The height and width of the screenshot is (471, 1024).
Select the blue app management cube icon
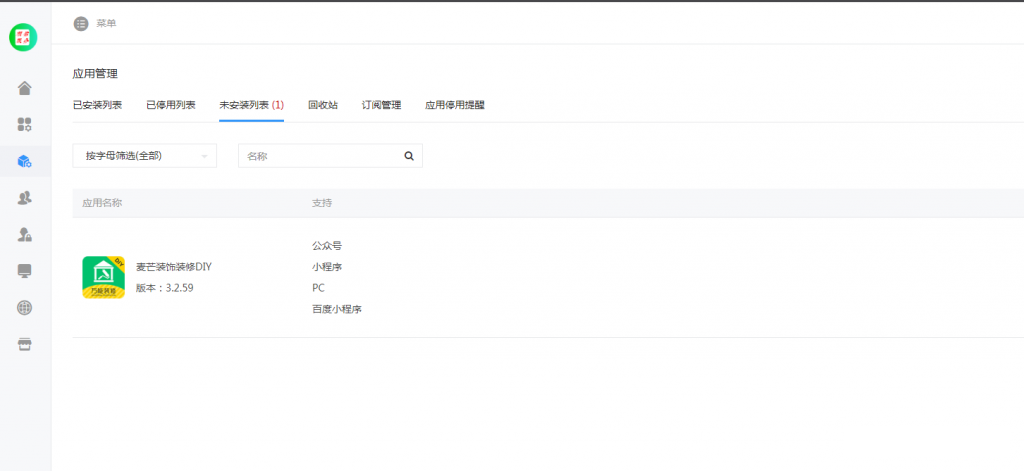[x=25, y=161]
